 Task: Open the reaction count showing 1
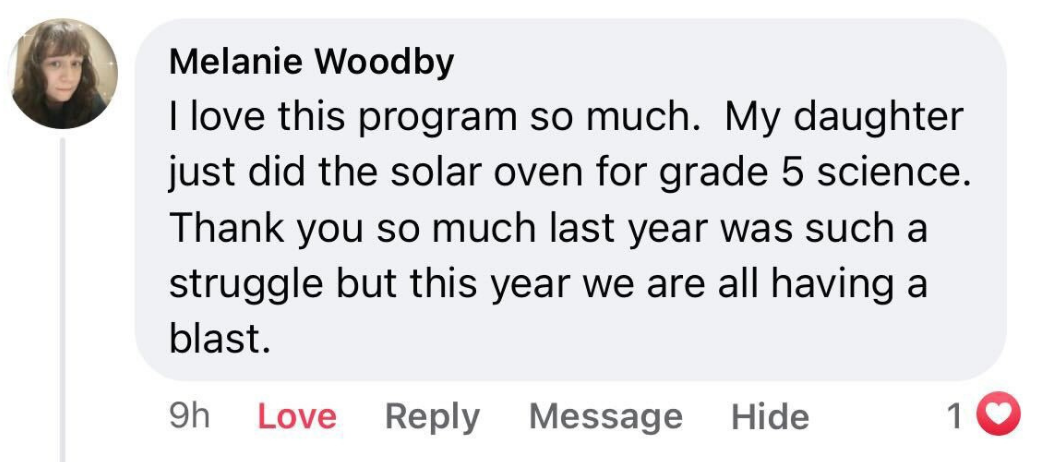(x=956, y=416)
